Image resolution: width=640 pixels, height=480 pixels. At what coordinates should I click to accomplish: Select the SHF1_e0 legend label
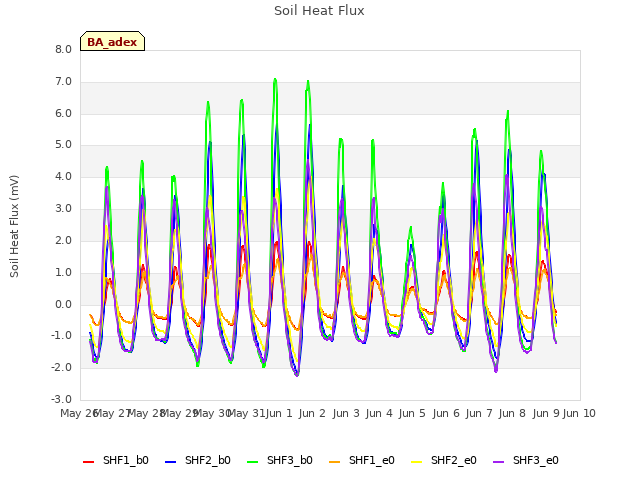click(x=372, y=460)
